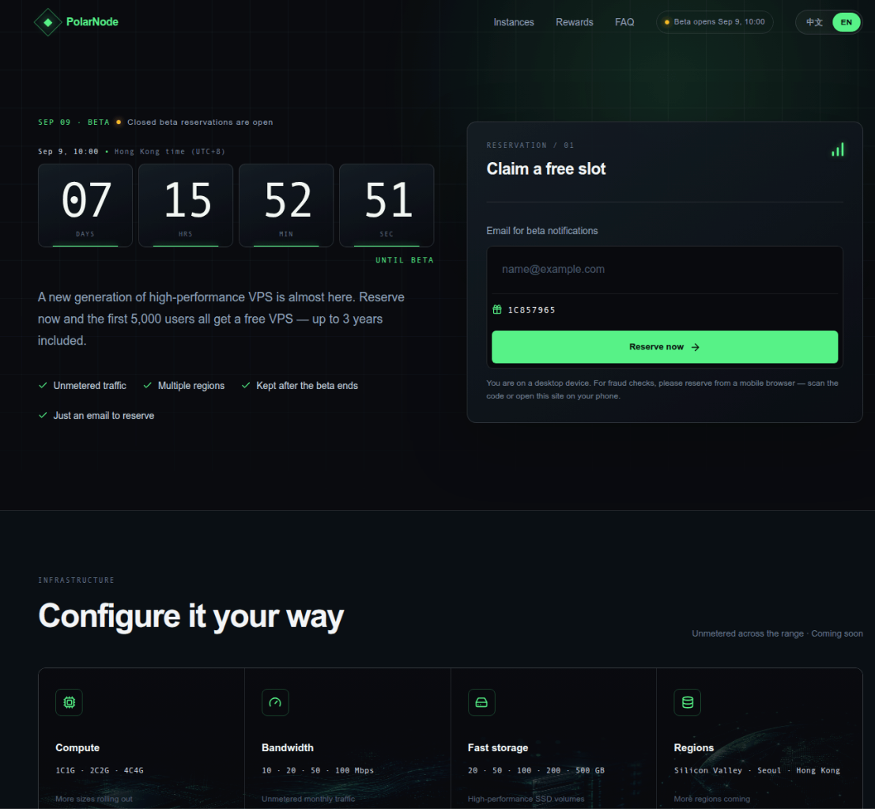Click the '20 · 50 · 100 · 200 · 500 GB' text

[536, 770]
